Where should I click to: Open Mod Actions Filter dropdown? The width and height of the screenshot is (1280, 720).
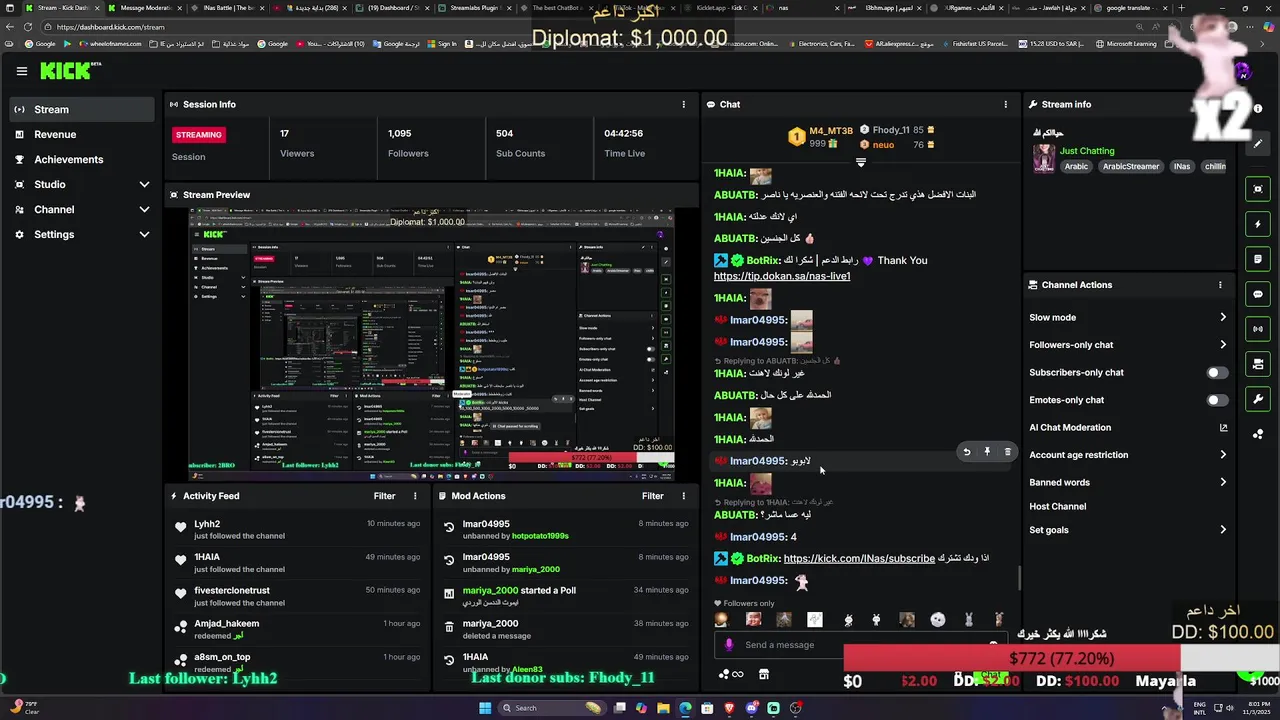[653, 496]
